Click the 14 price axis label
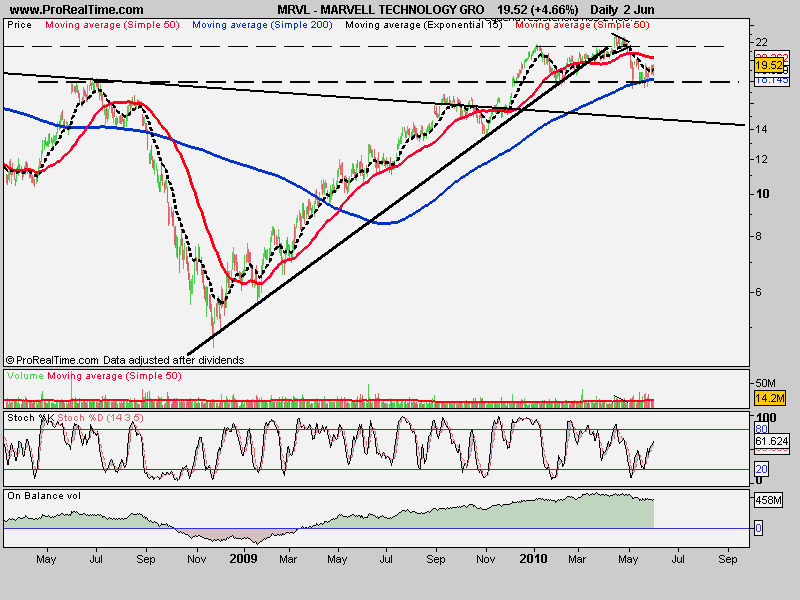 pyautogui.click(x=761, y=129)
